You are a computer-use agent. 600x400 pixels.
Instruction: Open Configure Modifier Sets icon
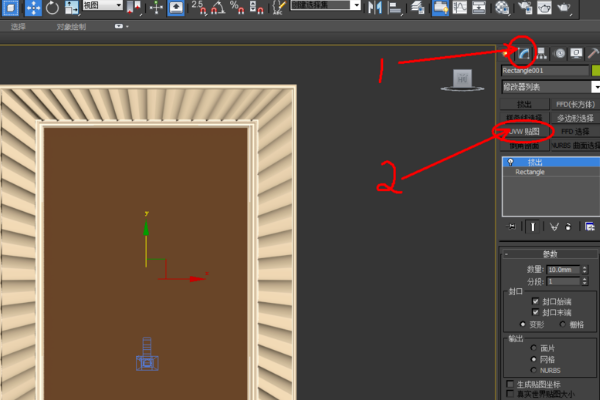pyautogui.click(x=590, y=227)
